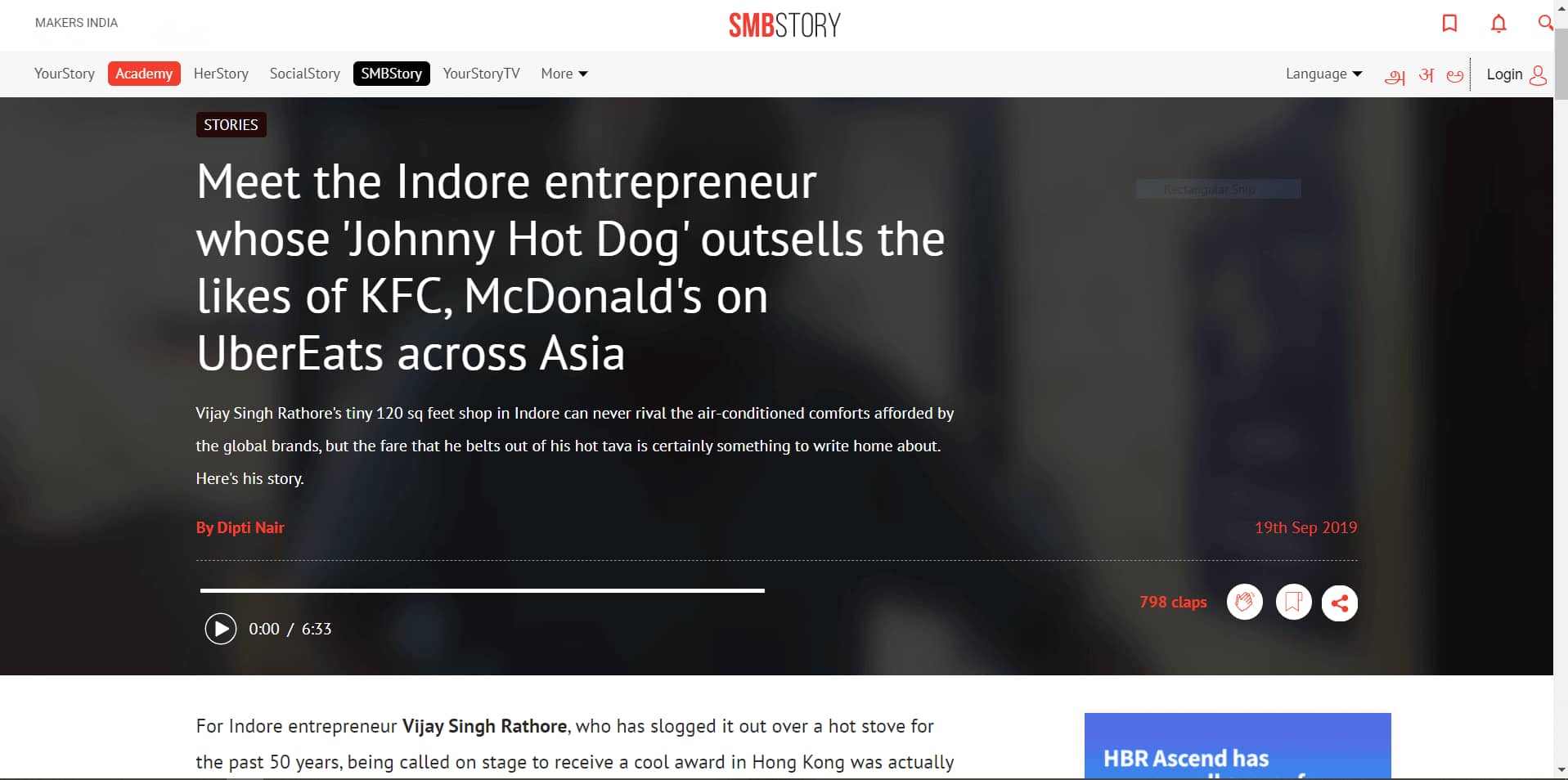Click the search magnifier icon
This screenshot has width=1568, height=780.
coord(1545,23)
